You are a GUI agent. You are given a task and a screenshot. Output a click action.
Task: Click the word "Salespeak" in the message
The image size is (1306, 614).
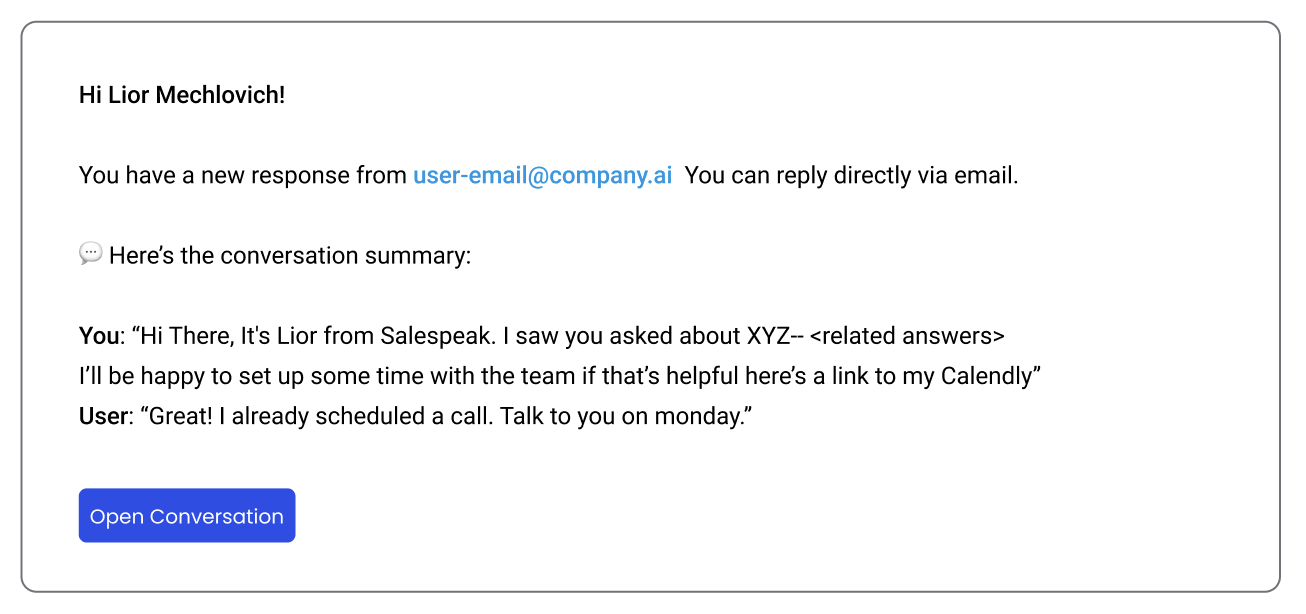click(436, 336)
